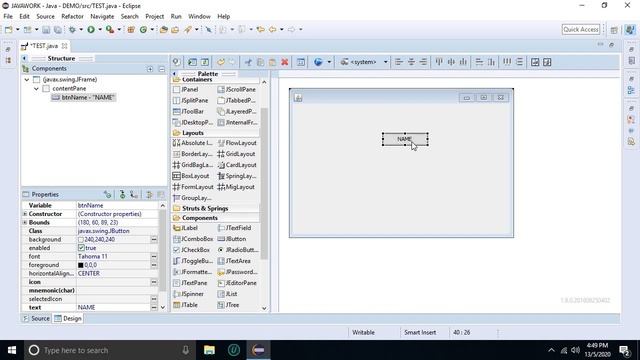Collapse the contentPane tree node
The image size is (640, 360).
[x=36, y=89]
